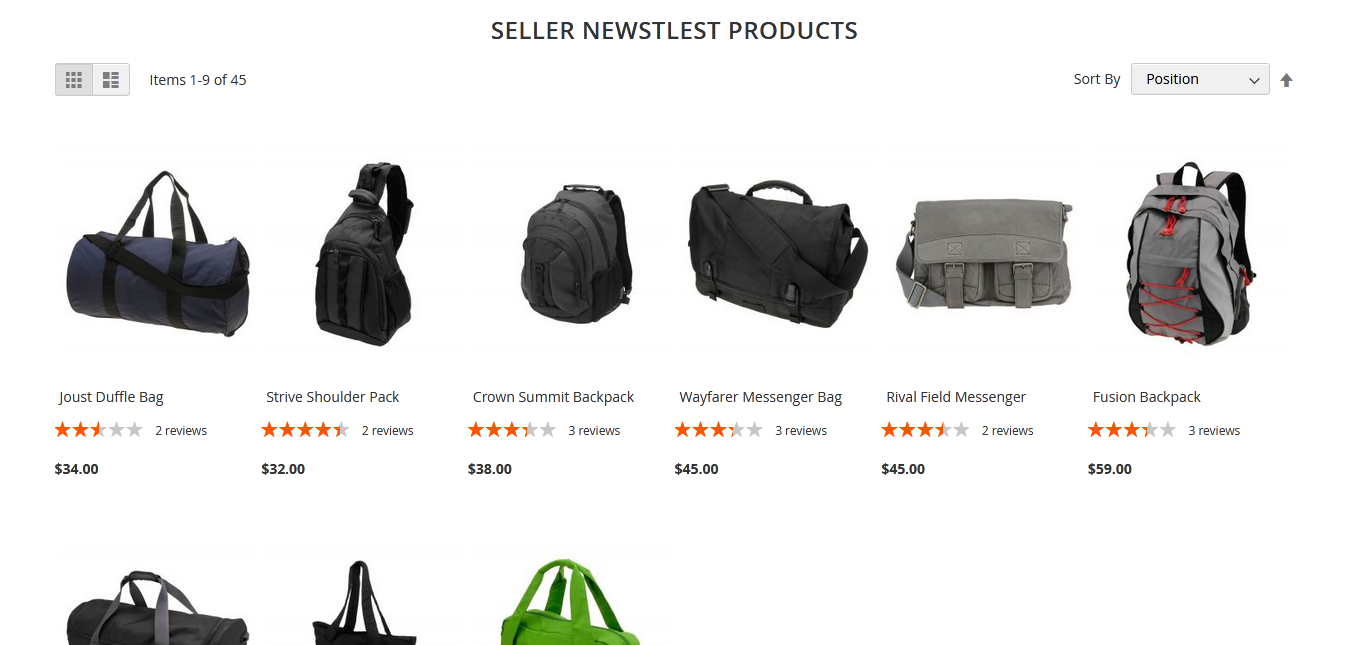View 2 reviews for Joust Duffle Bag

pyautogui.click(x=181, y=431)
